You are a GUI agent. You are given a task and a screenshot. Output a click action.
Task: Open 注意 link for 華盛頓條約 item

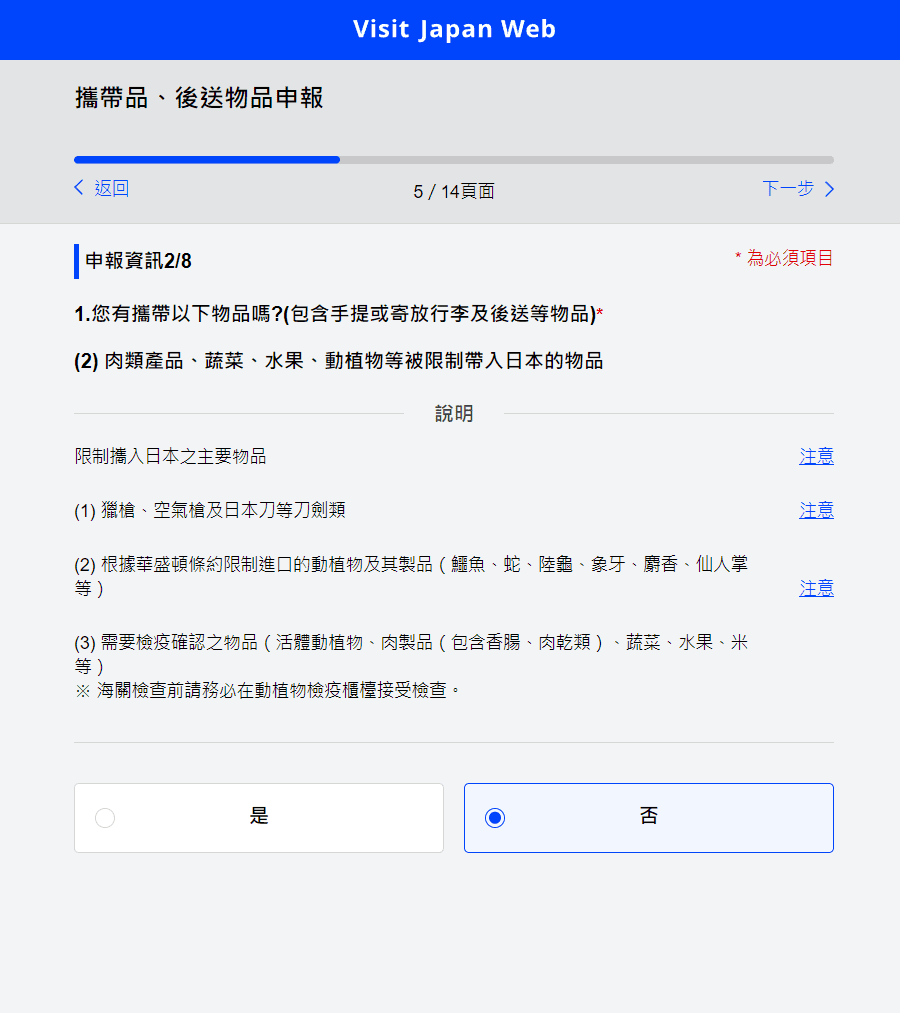816,589
